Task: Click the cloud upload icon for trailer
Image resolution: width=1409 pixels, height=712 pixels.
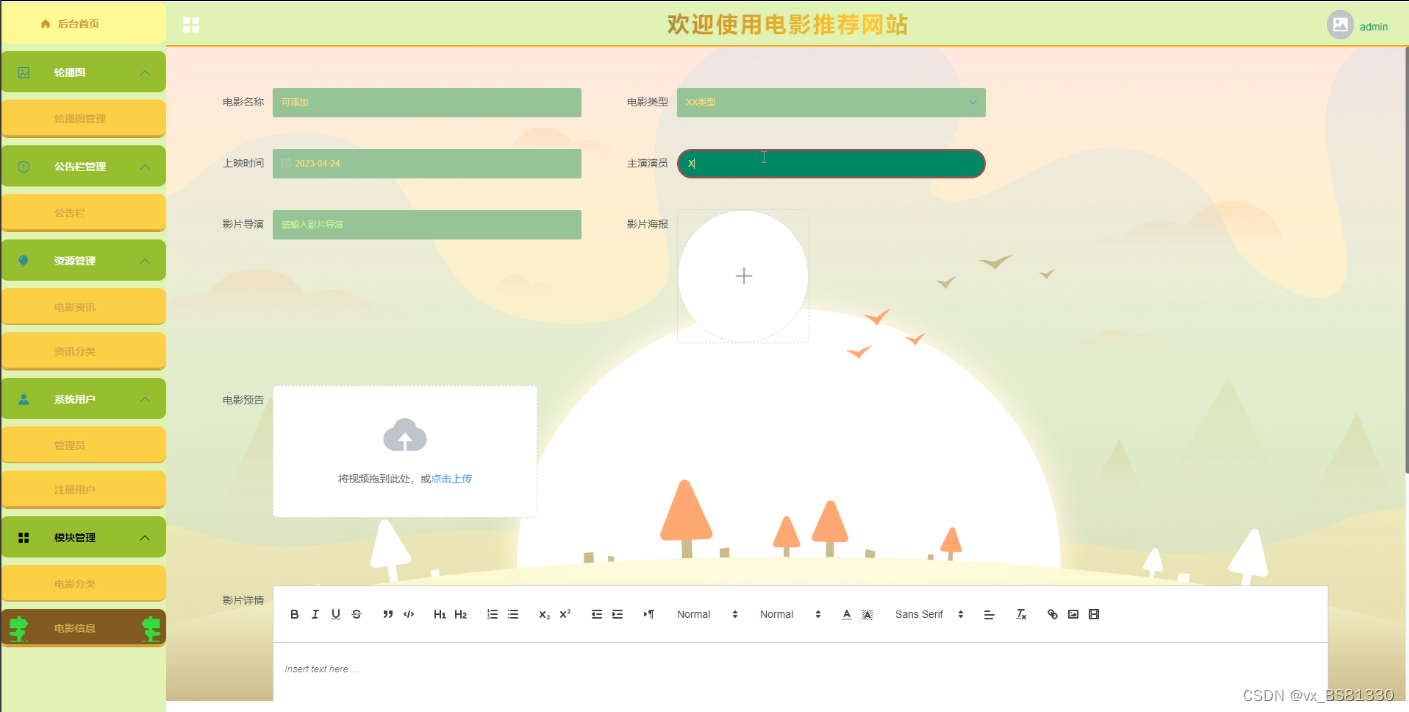Action: point(405,435)
